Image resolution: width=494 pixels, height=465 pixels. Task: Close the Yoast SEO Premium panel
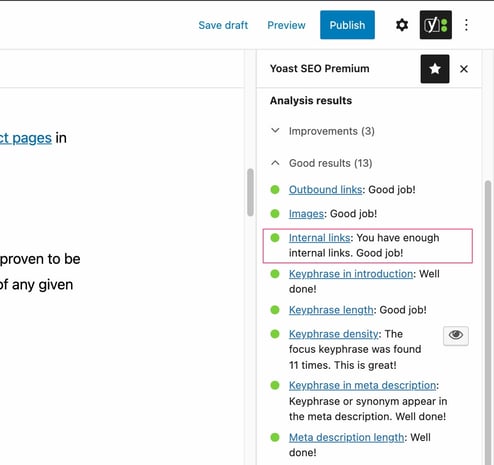click(464, 69)
